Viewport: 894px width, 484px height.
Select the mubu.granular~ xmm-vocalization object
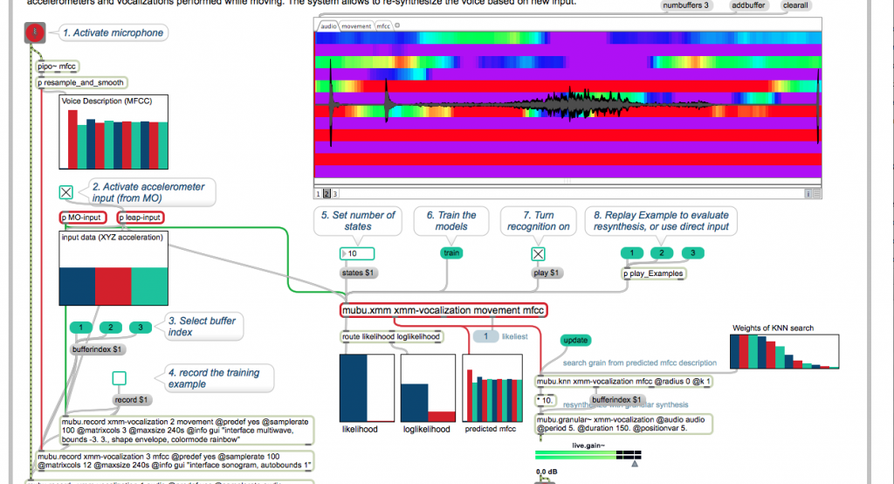point(623,424)
